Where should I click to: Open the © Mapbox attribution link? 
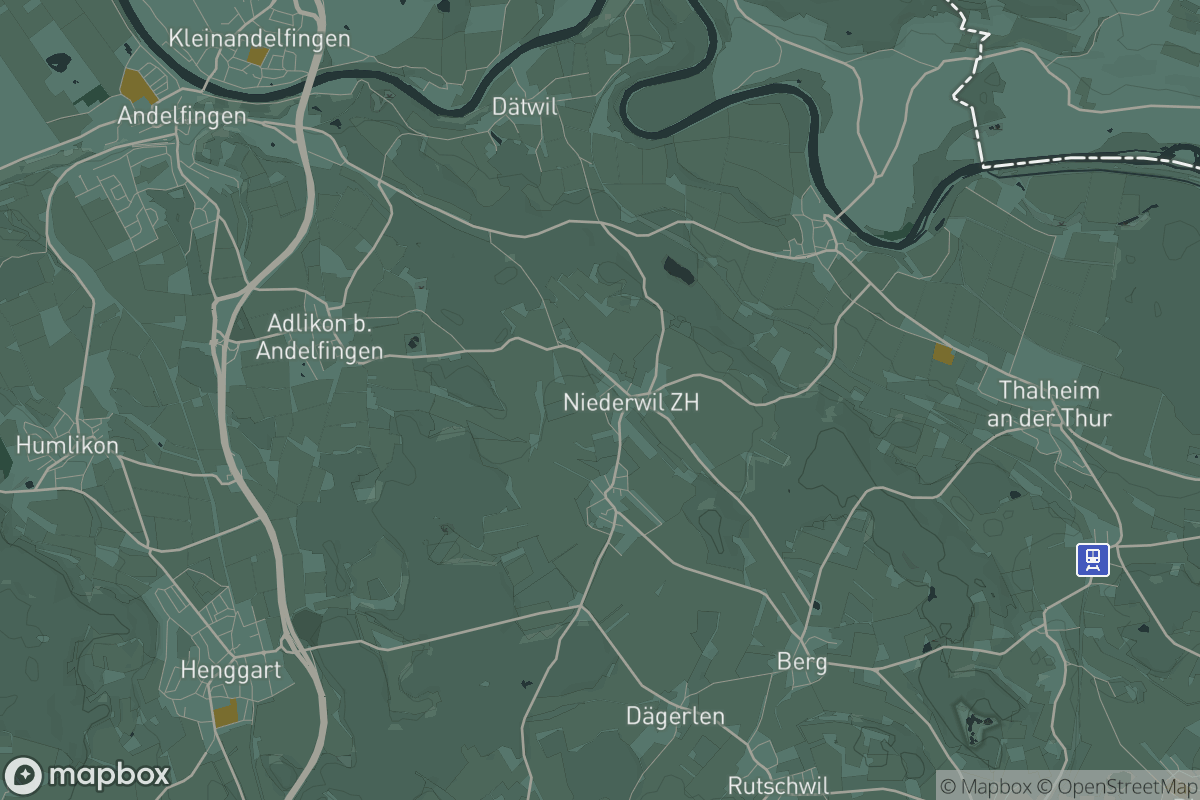coord(983,787)
